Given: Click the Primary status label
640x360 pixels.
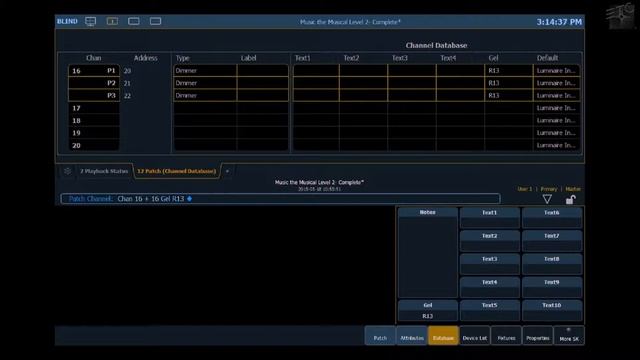Looking at the screenshot, I should [549, 189].
